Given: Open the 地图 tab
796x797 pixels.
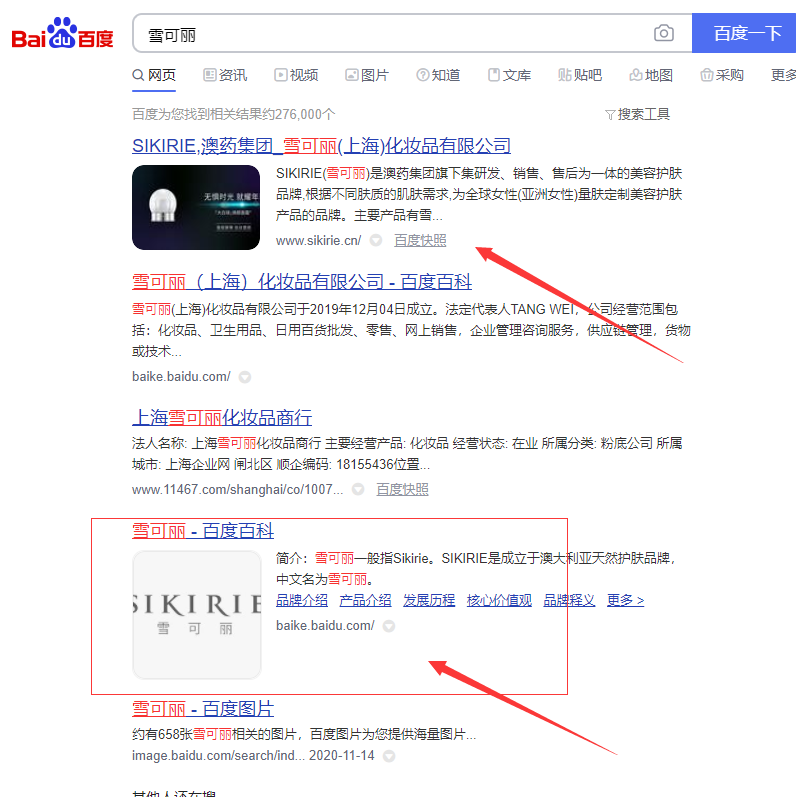Looking at the screenshot, I should coord(651,75).
